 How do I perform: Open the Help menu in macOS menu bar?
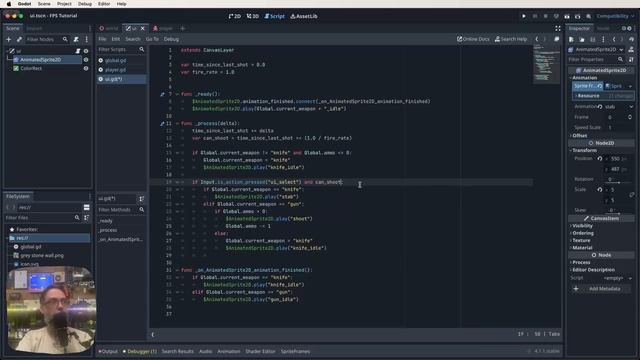121,4
